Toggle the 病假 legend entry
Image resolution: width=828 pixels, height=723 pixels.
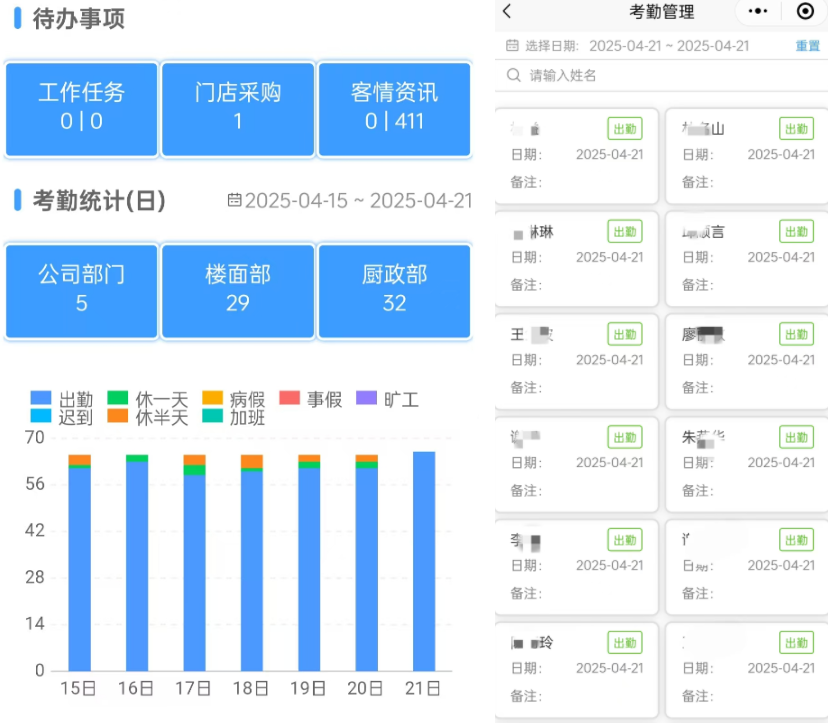[x=233, y=399]
